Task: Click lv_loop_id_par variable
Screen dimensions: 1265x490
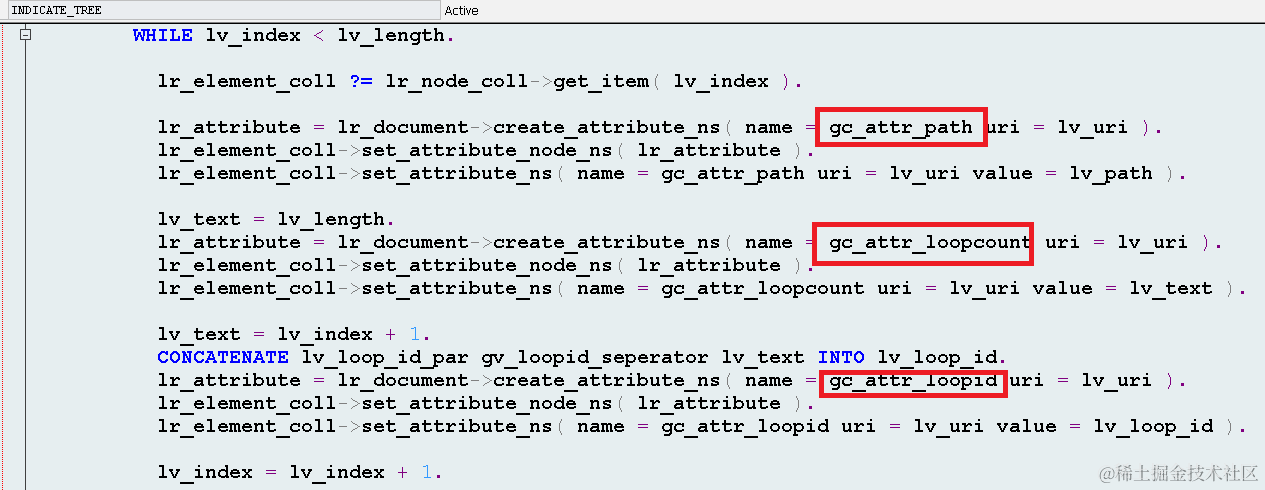Action: point(385,357)
